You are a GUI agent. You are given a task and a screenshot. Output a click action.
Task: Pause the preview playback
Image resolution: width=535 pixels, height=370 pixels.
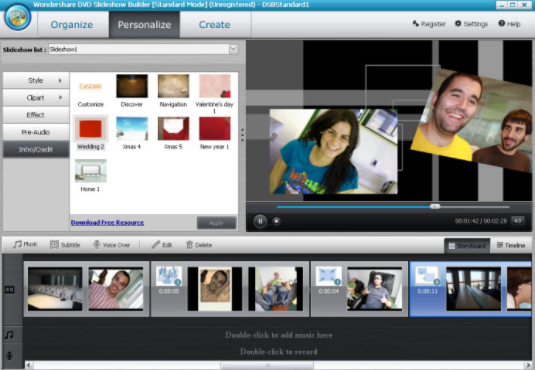(x=260, y=221)
